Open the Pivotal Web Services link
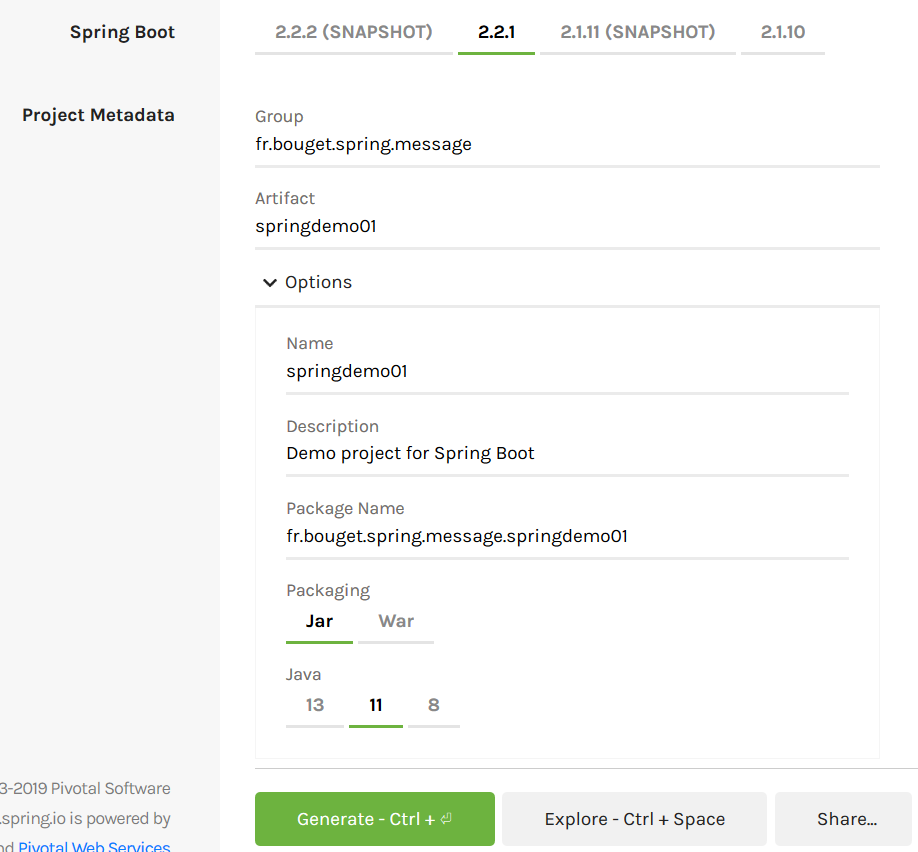The image size is (918, 852). pyautogui.click(x=94, y=846)
